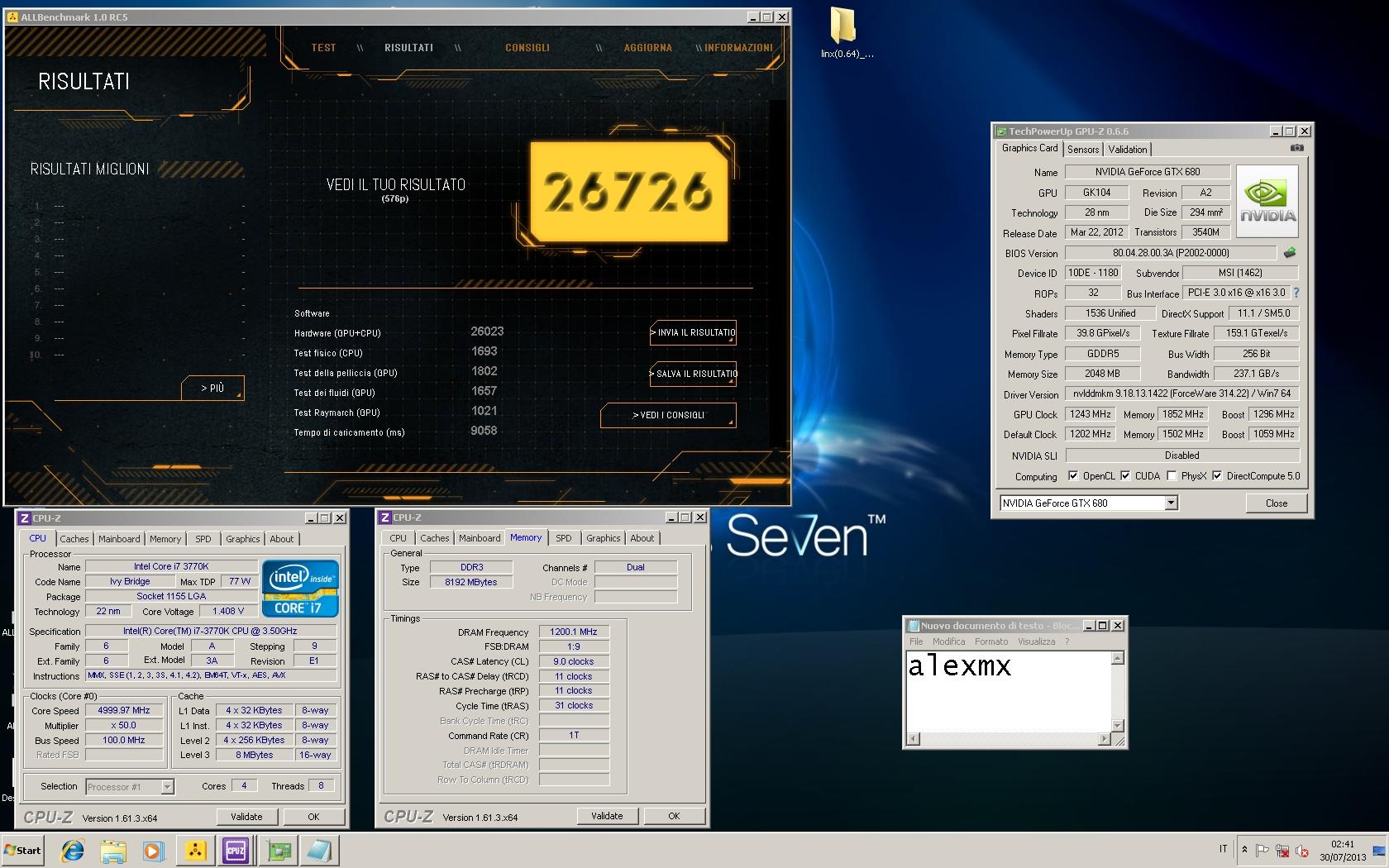Open the INFORMAZIONI section in ALLBenchmark
The height and width of the screenshot is (868, 1389).
(x=738, y=48)
